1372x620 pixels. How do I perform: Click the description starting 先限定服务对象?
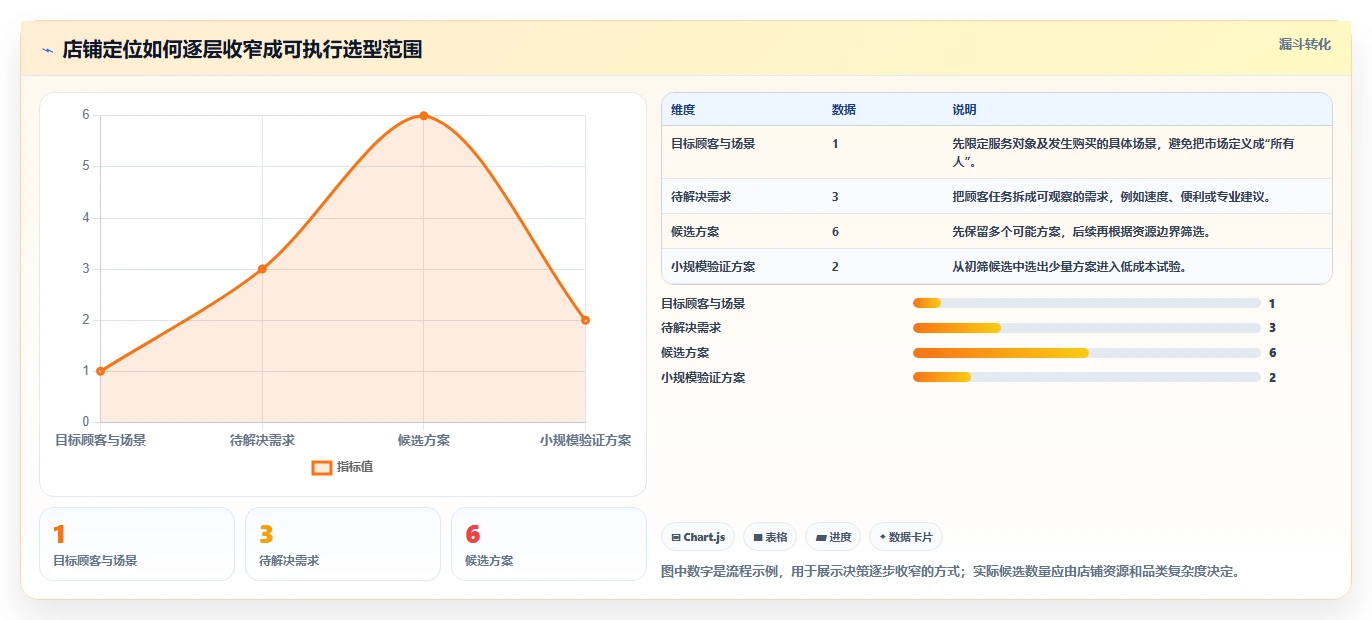[1123, 152]
